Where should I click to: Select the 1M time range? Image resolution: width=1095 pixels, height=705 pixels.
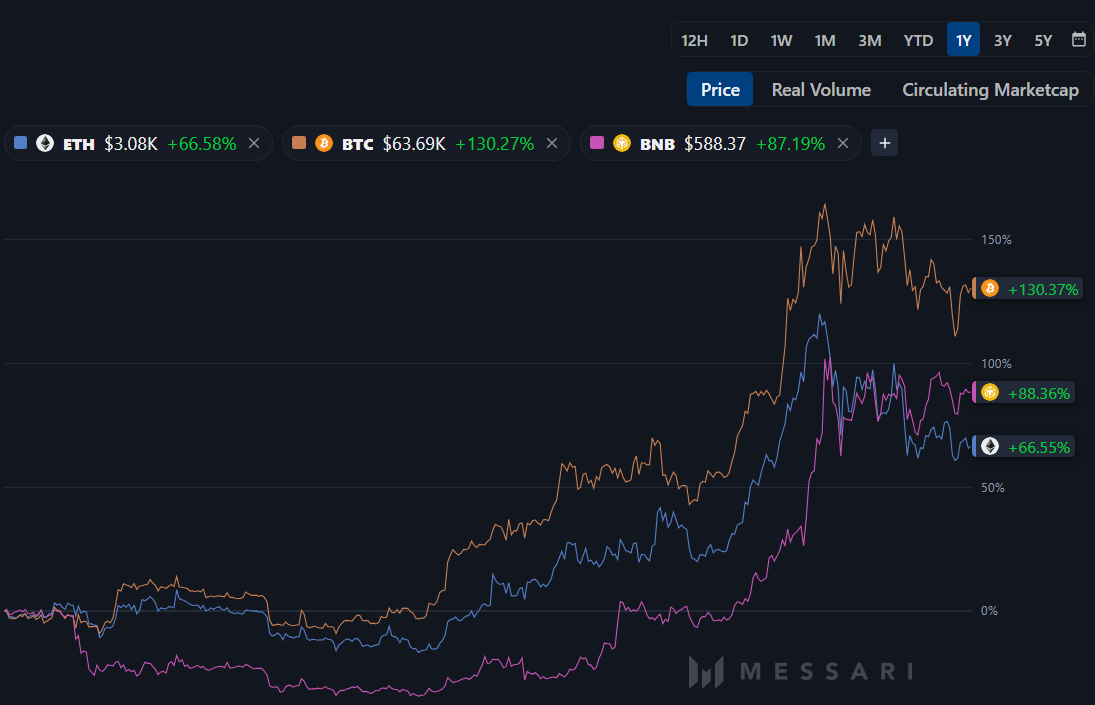click(825, 40)
